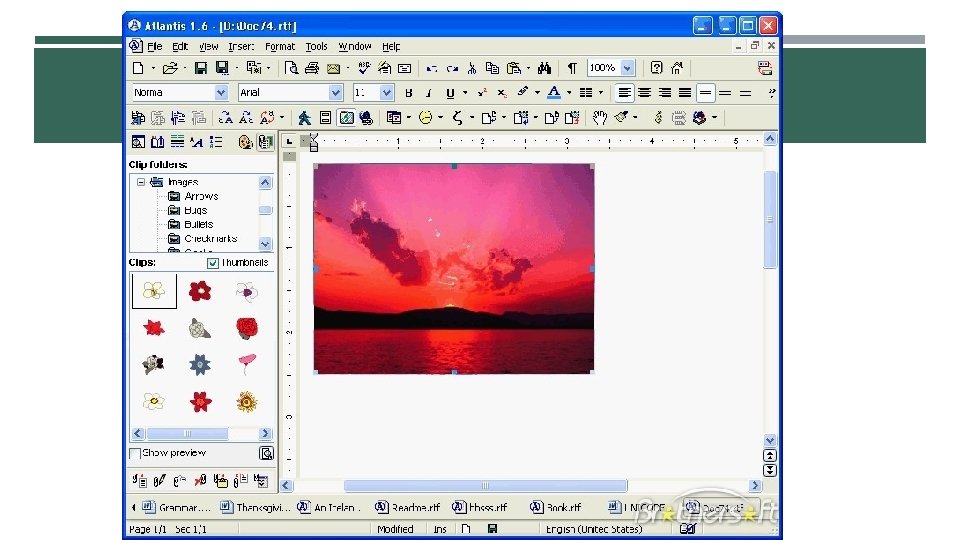Toggle Underline formatting
The width and height of the screenshot is (960, 540).
click(450, 93)
